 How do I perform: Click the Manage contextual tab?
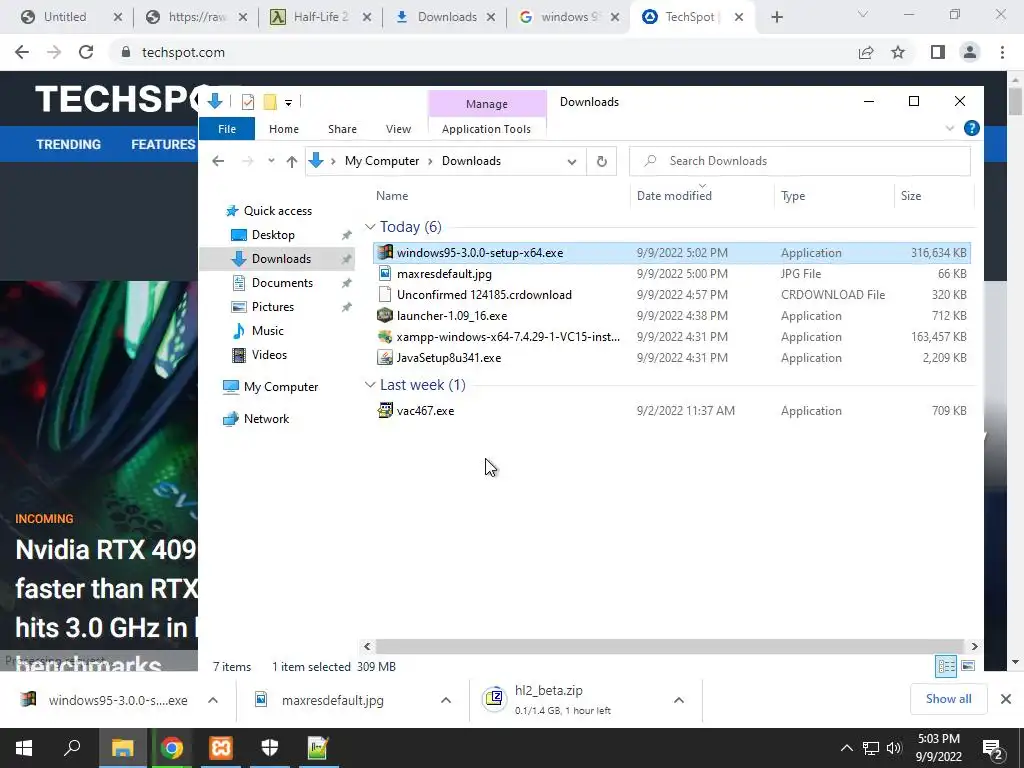point(487,104)
